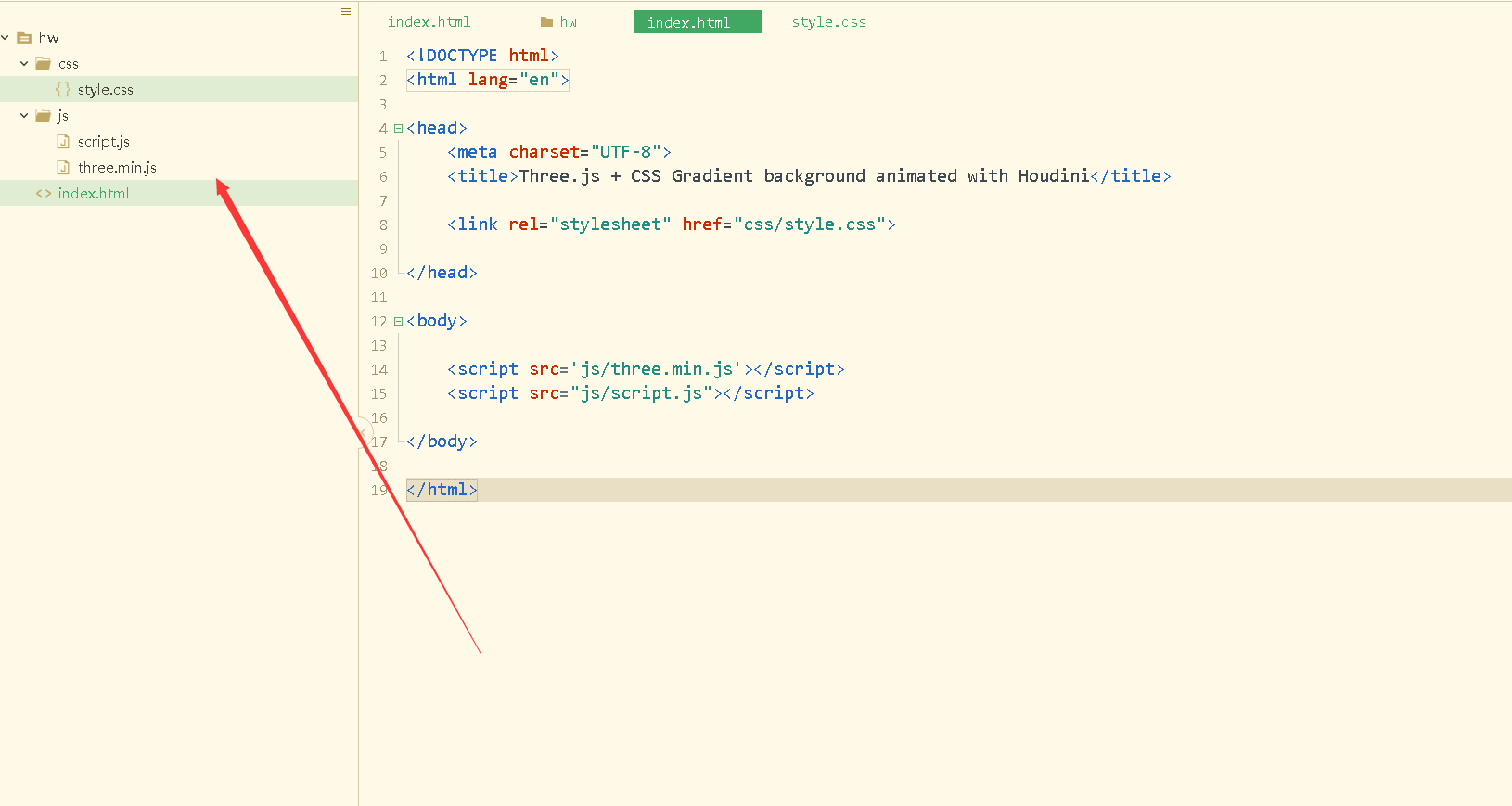Image resolution: width=1512 pixels, height=806 pixels.
Task: Collapse the js folder chevron
Action: (24, 115)
